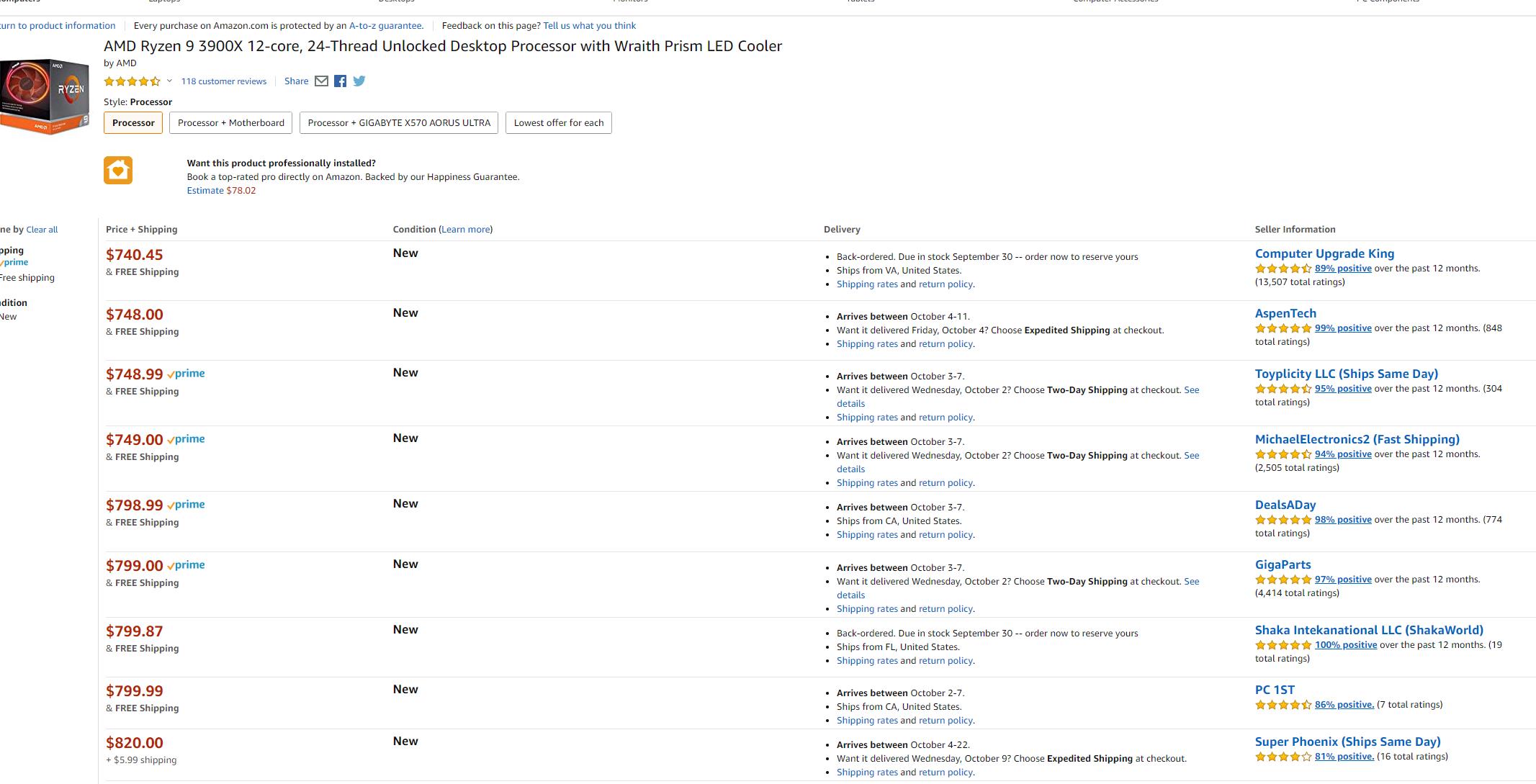Select the Processor style option

tap(133, 122)
